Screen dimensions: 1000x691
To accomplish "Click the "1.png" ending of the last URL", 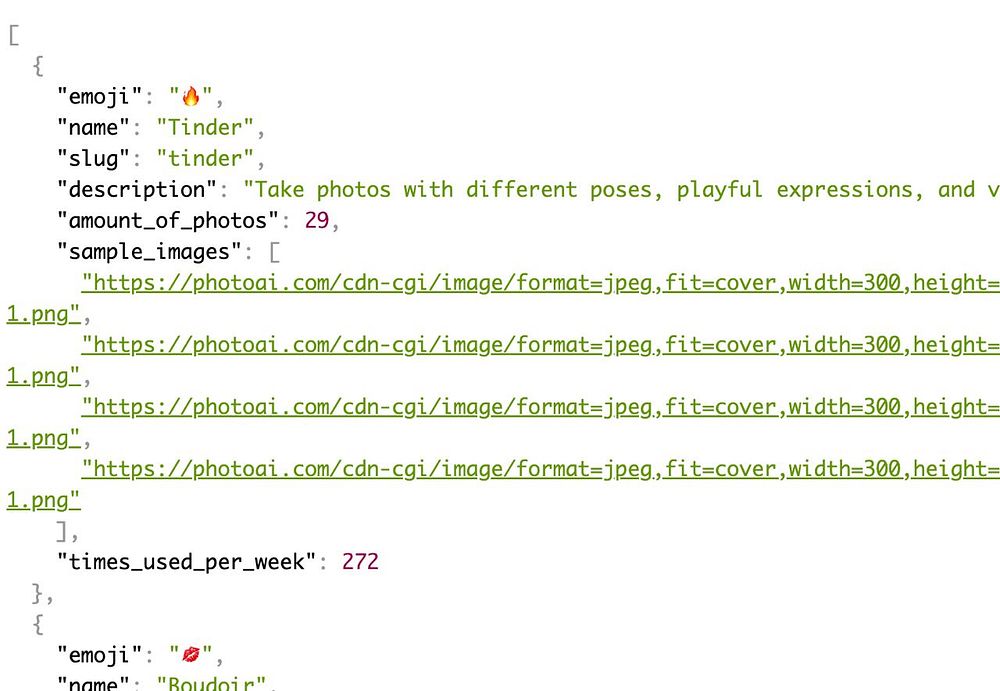I will pyautogui.click(x=43, y=501).
